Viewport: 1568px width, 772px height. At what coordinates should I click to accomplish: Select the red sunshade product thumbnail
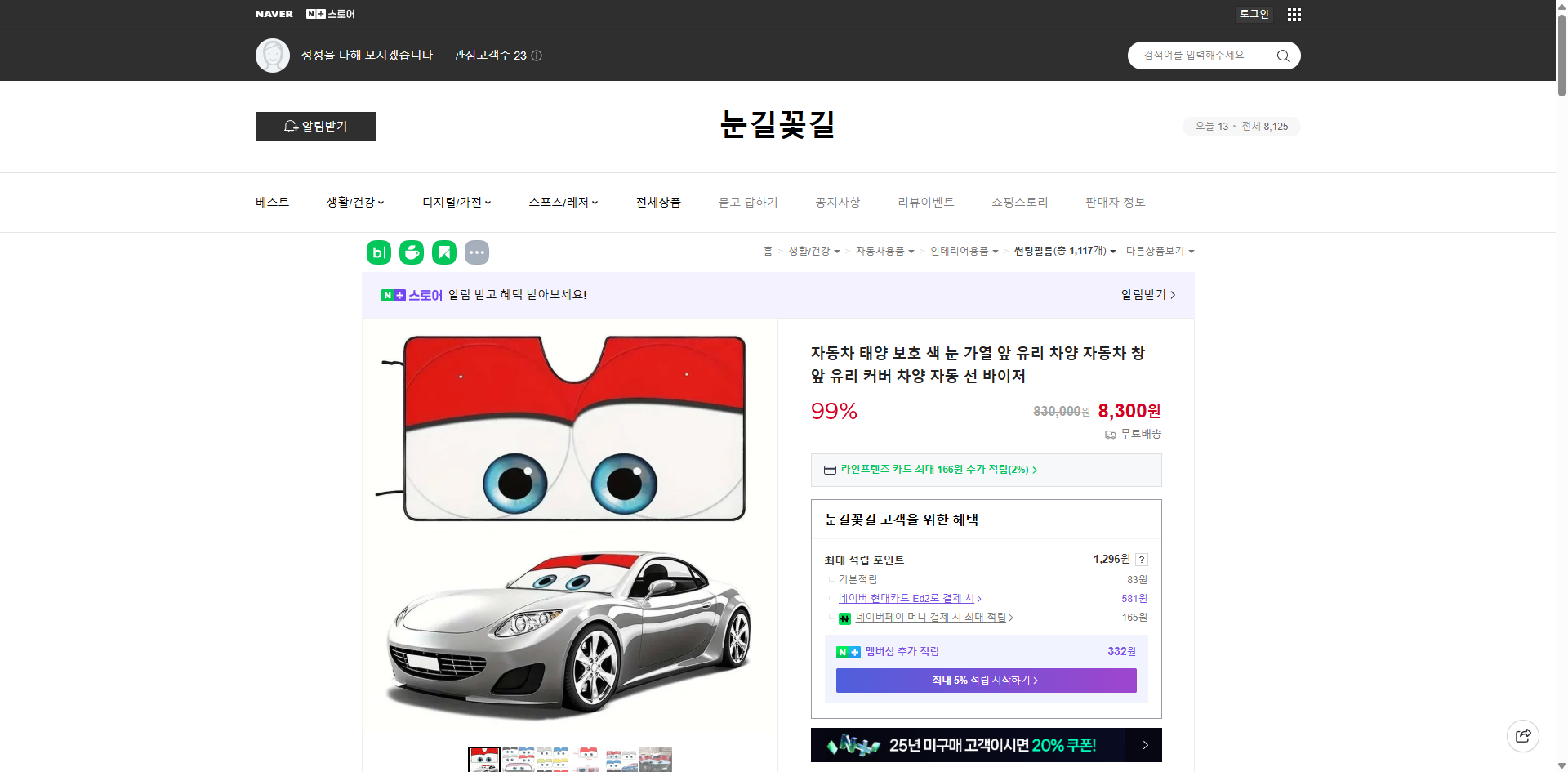[x=483, y=759]
